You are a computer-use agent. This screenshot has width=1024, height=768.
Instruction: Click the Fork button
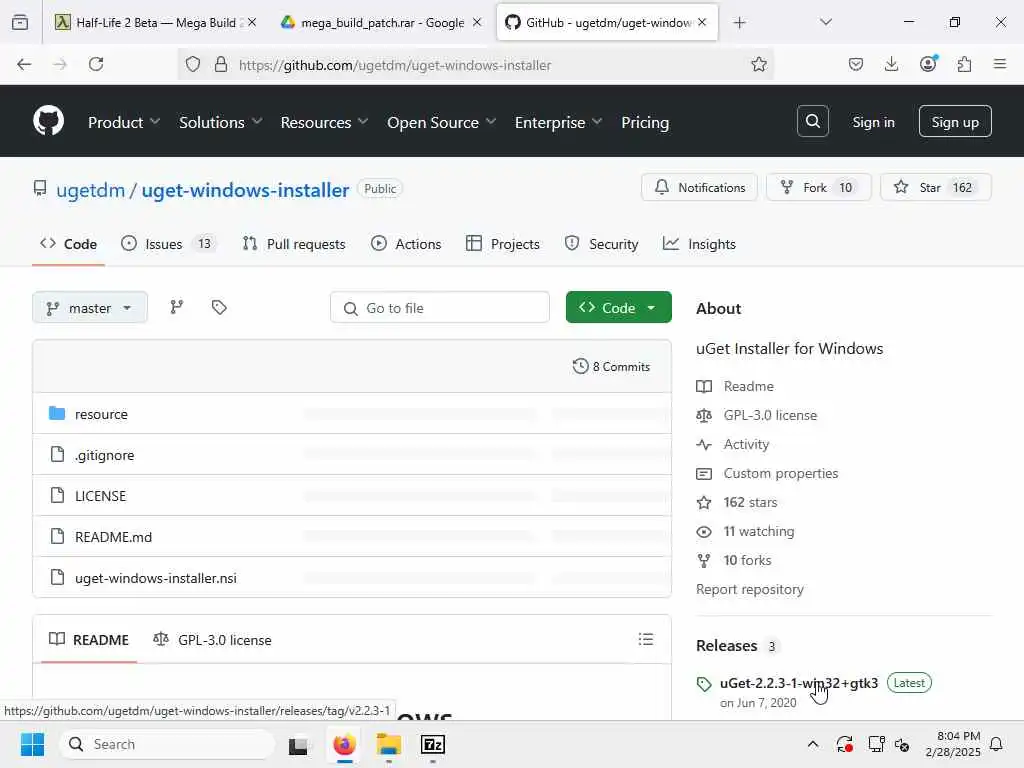[x=819, y=187]
